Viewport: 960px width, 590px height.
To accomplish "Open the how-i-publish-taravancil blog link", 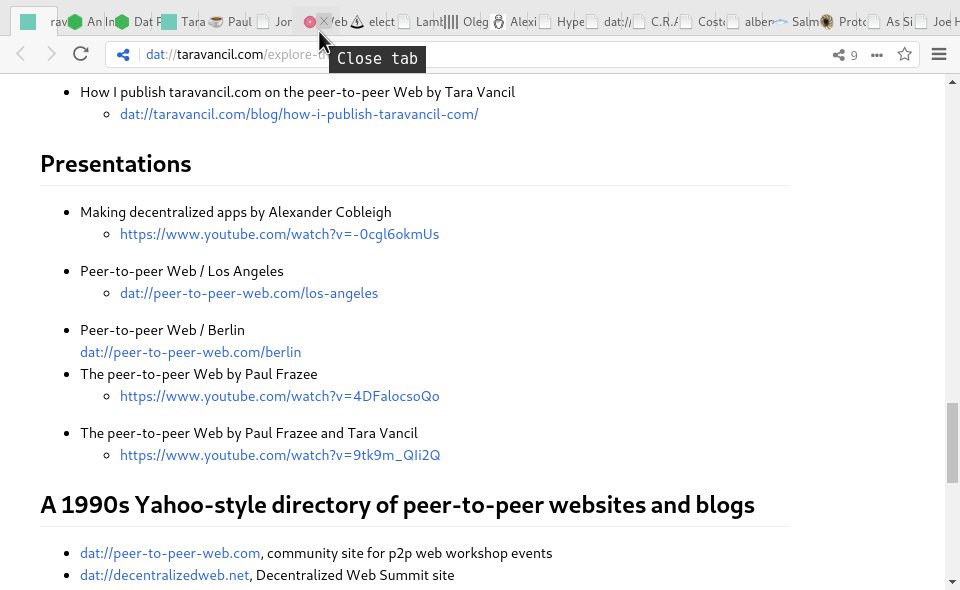I will tap(298, 114).
